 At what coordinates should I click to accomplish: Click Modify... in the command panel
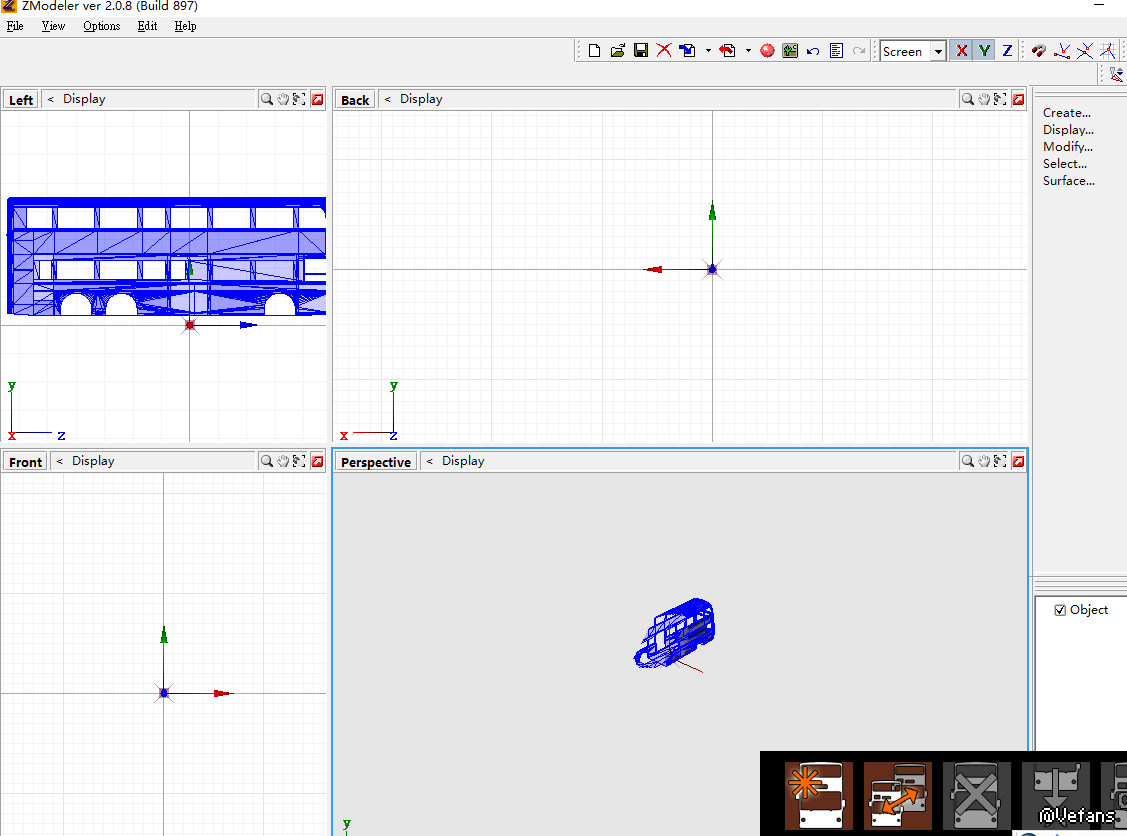[x=1066, y=147]
